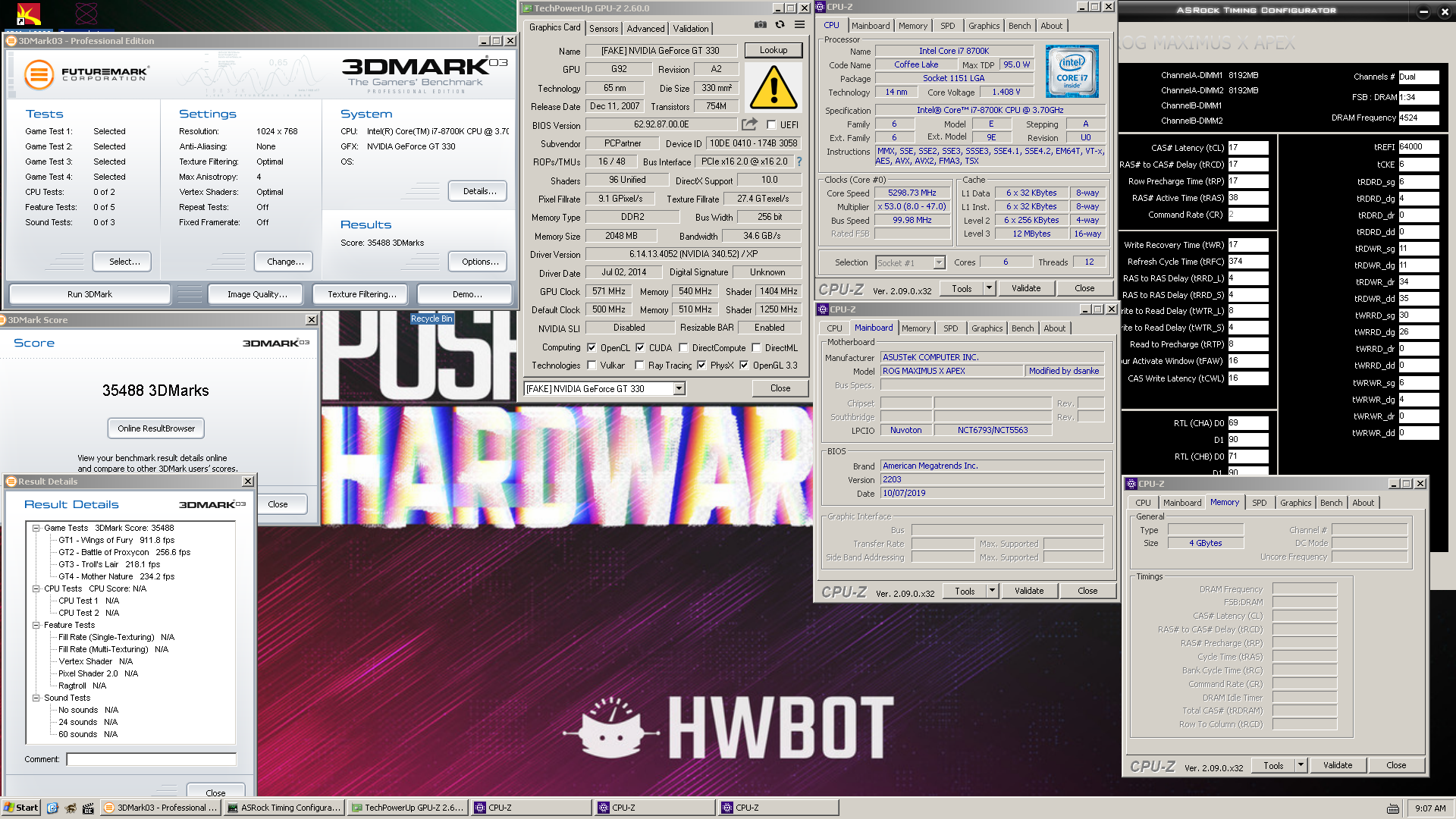Switch to the Advanced tab in GPU-Z
The width and height of the screenshot is (1456, 819).
point(645,29)
